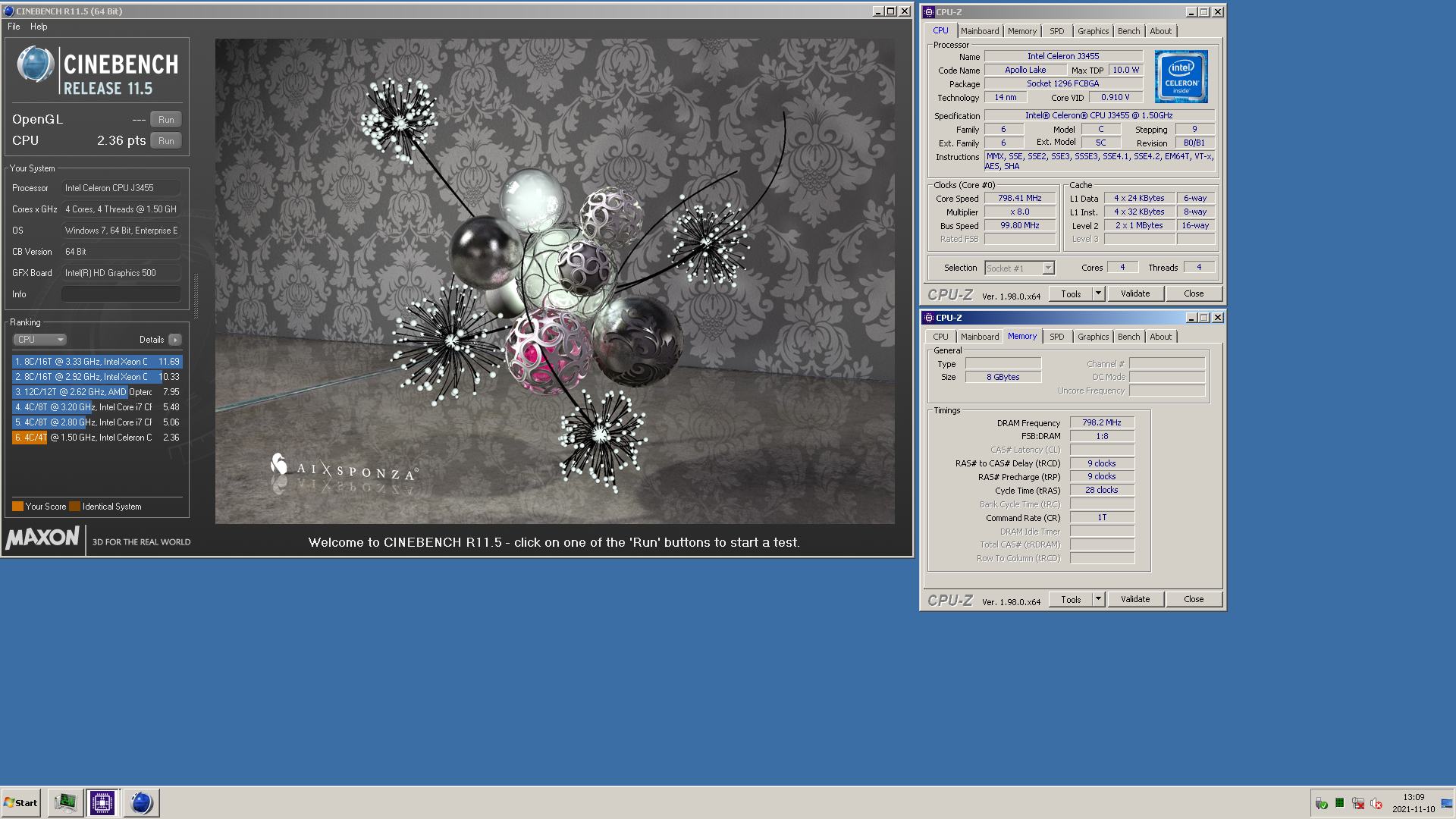Open Graphics tab in lower CPU-Z window

[1093, 337]
